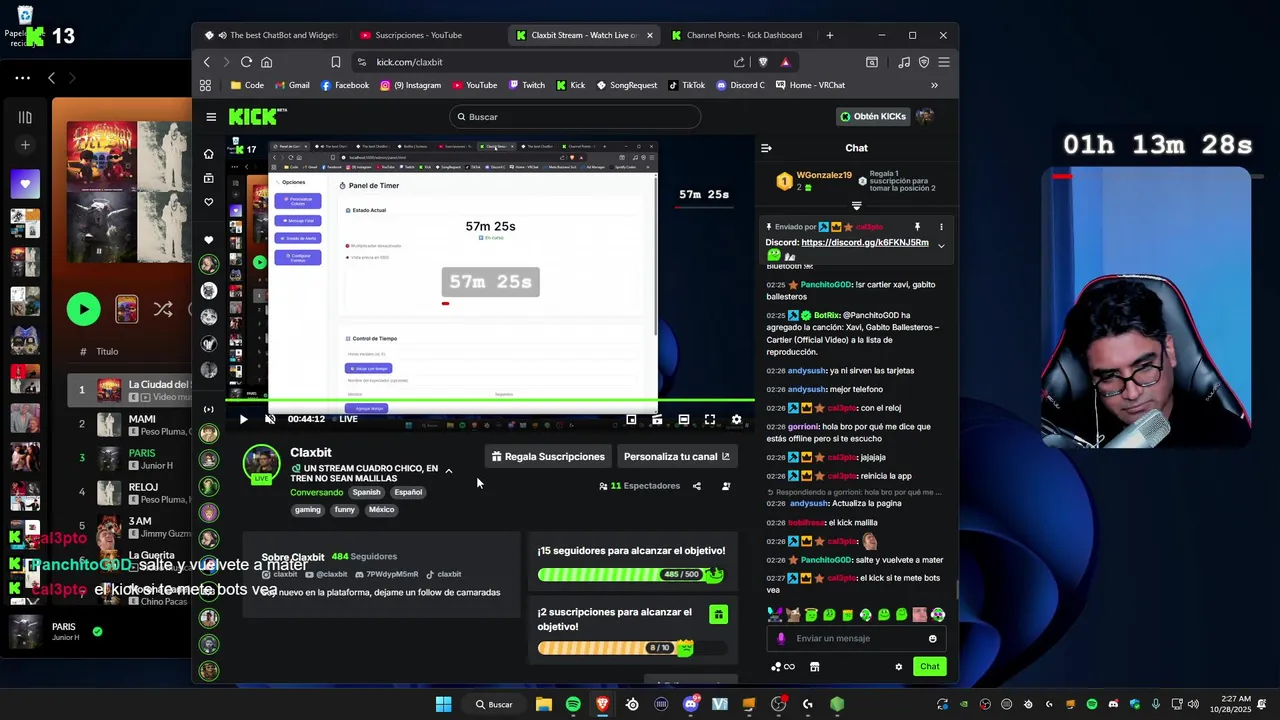The height and width of the screenshot is (720, 1280).
Task: Unpin the pinned Discord chat message
Action: tap(917, 227)
